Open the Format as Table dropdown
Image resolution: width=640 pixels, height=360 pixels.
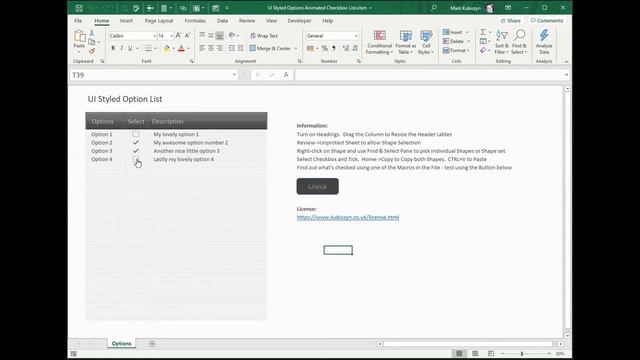(406, 42)
